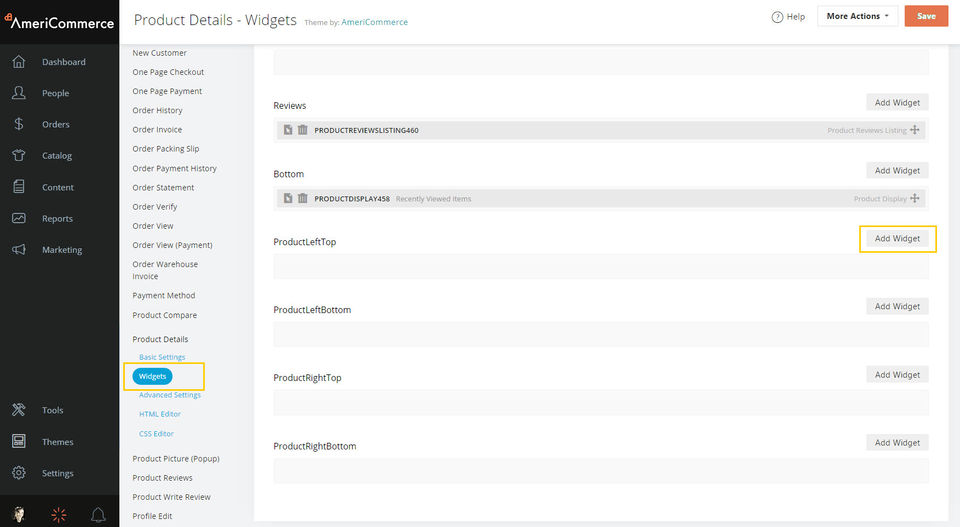This screenshot has width=960, height=527.
Task: Click the orange starburst icon in the bottom bar
Action: click(x=59, y=515)
